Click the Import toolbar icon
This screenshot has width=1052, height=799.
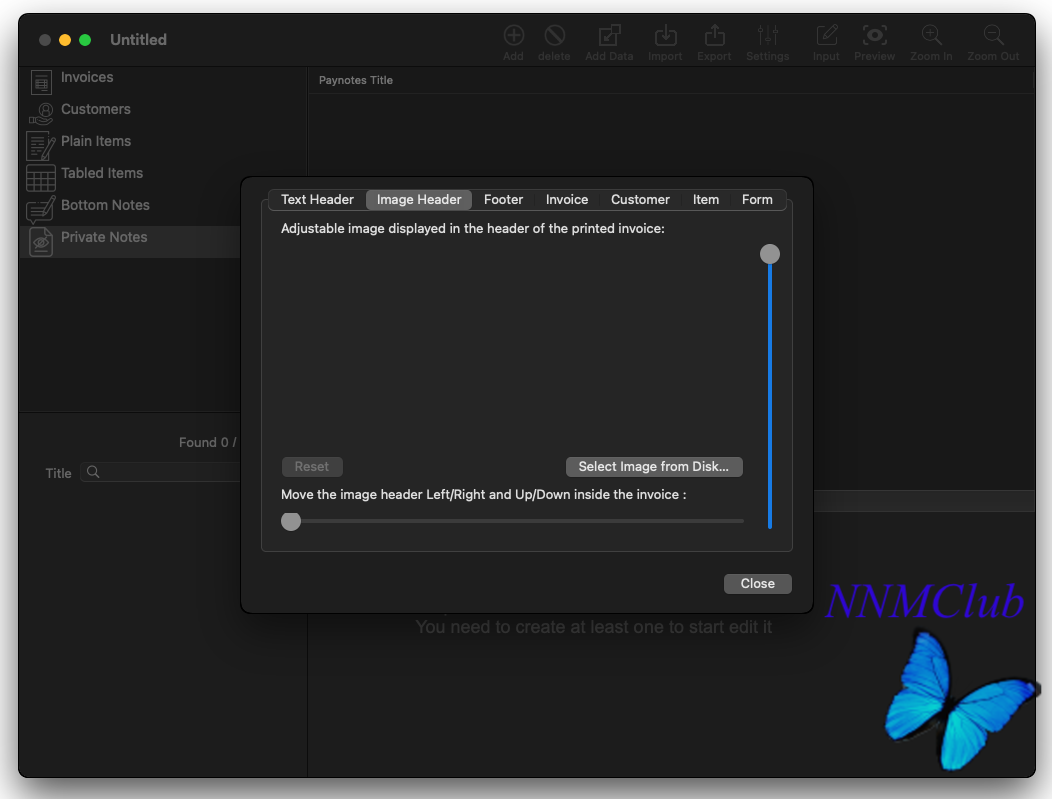(x=665, y=35)
